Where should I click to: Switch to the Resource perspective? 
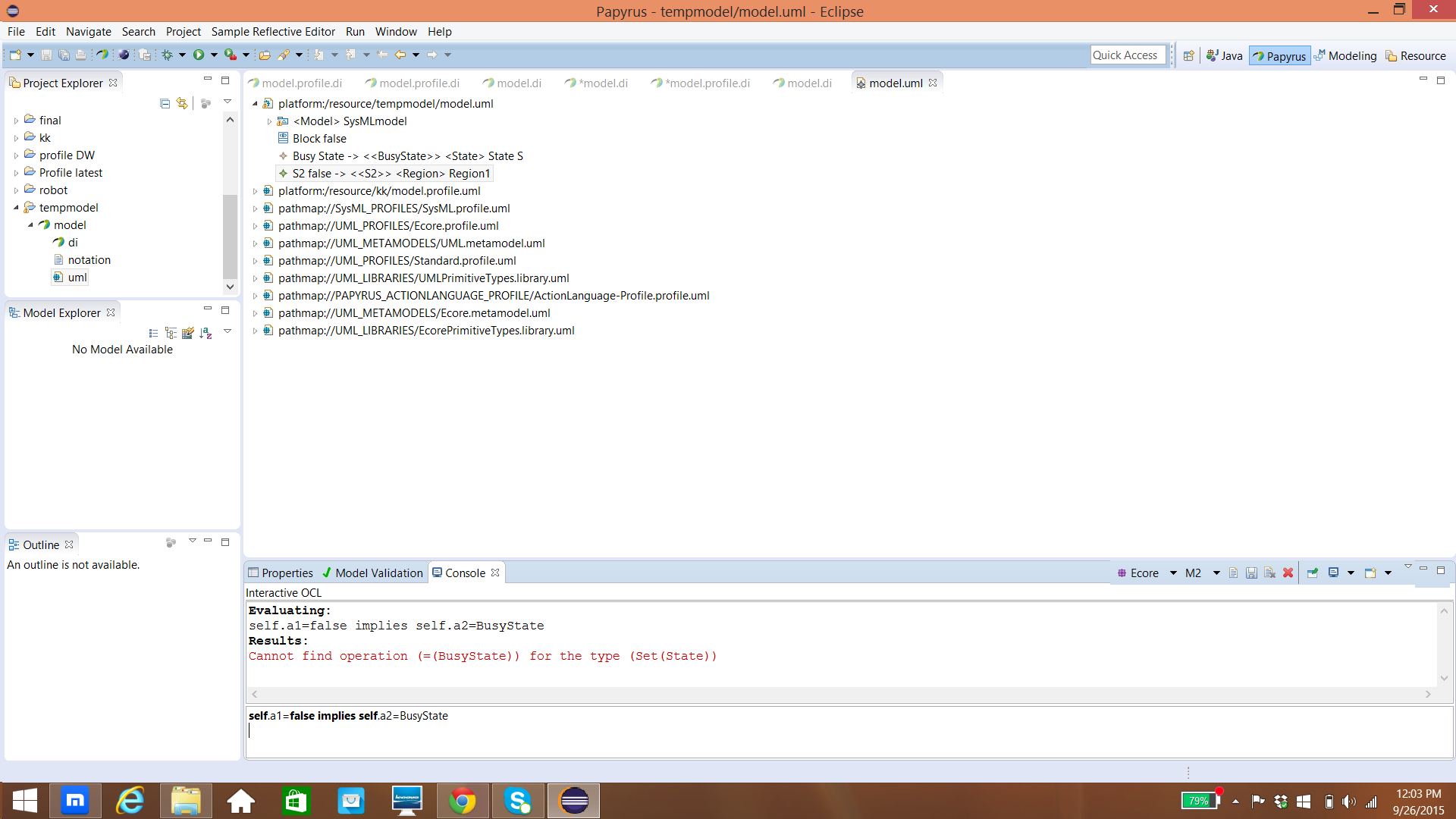1416,55
